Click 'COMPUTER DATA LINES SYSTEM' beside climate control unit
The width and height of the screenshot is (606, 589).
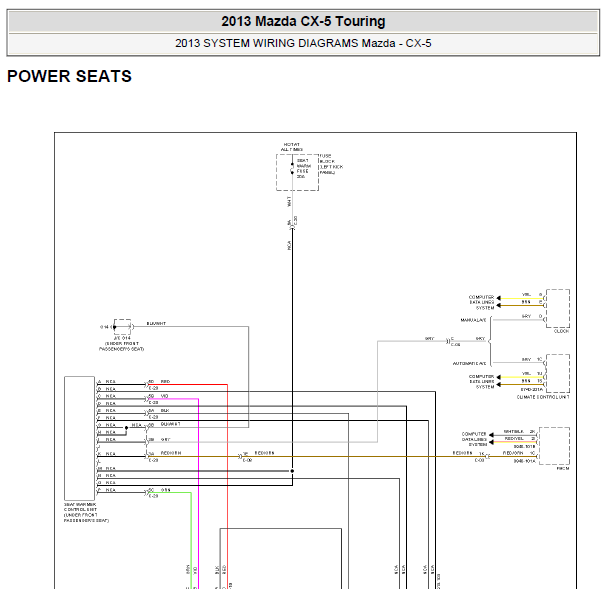[481, 381]
